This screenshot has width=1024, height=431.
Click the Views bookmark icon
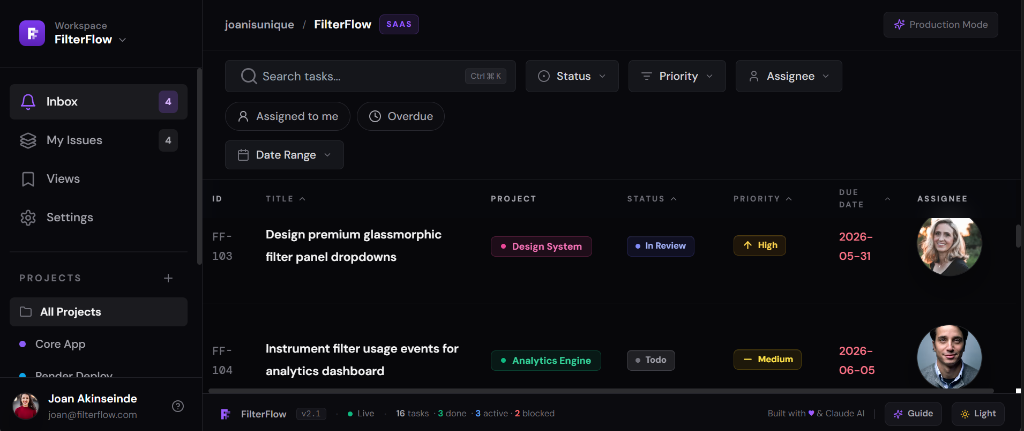(28, 179)
